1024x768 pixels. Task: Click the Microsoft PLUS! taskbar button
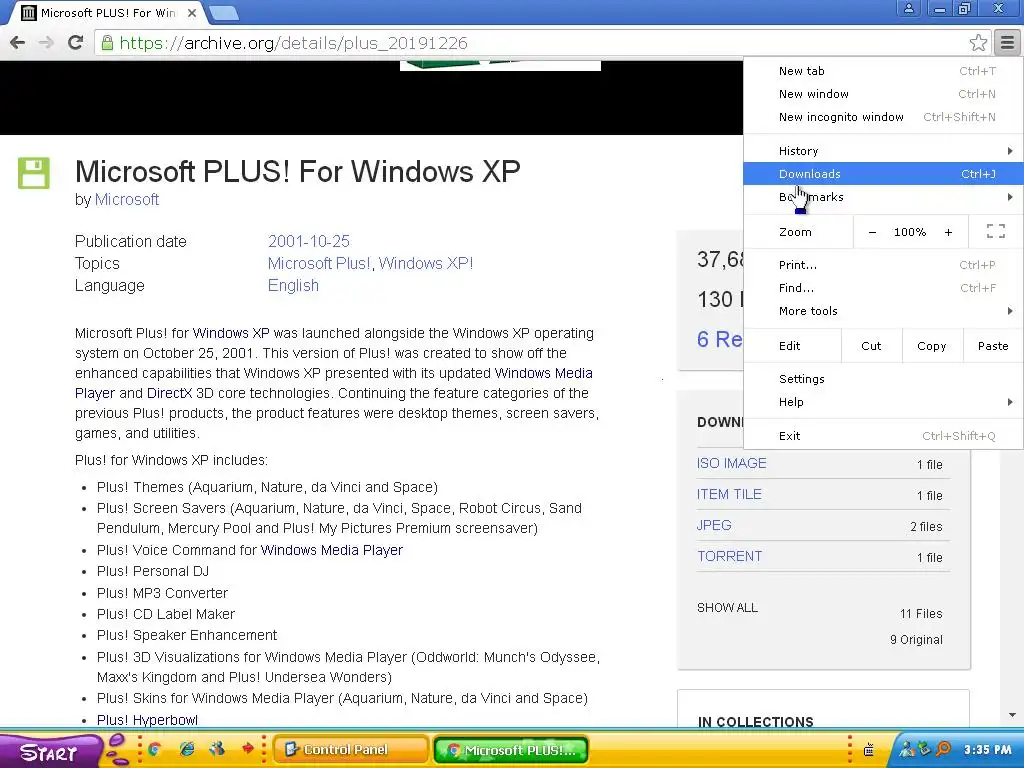[511, 750]
